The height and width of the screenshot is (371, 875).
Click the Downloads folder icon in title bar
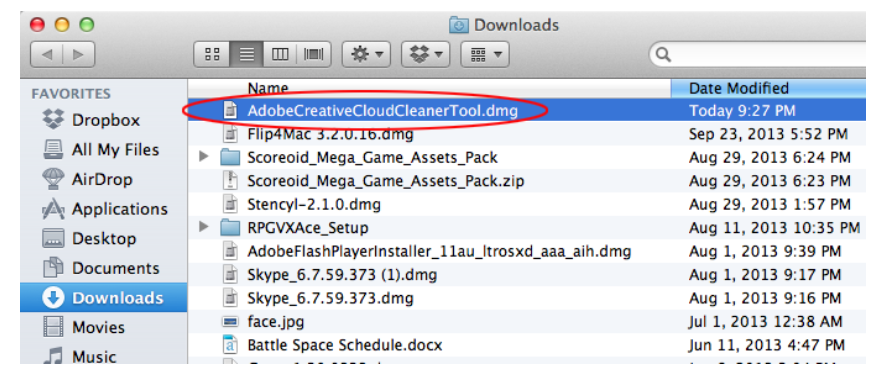click(459, 25)
